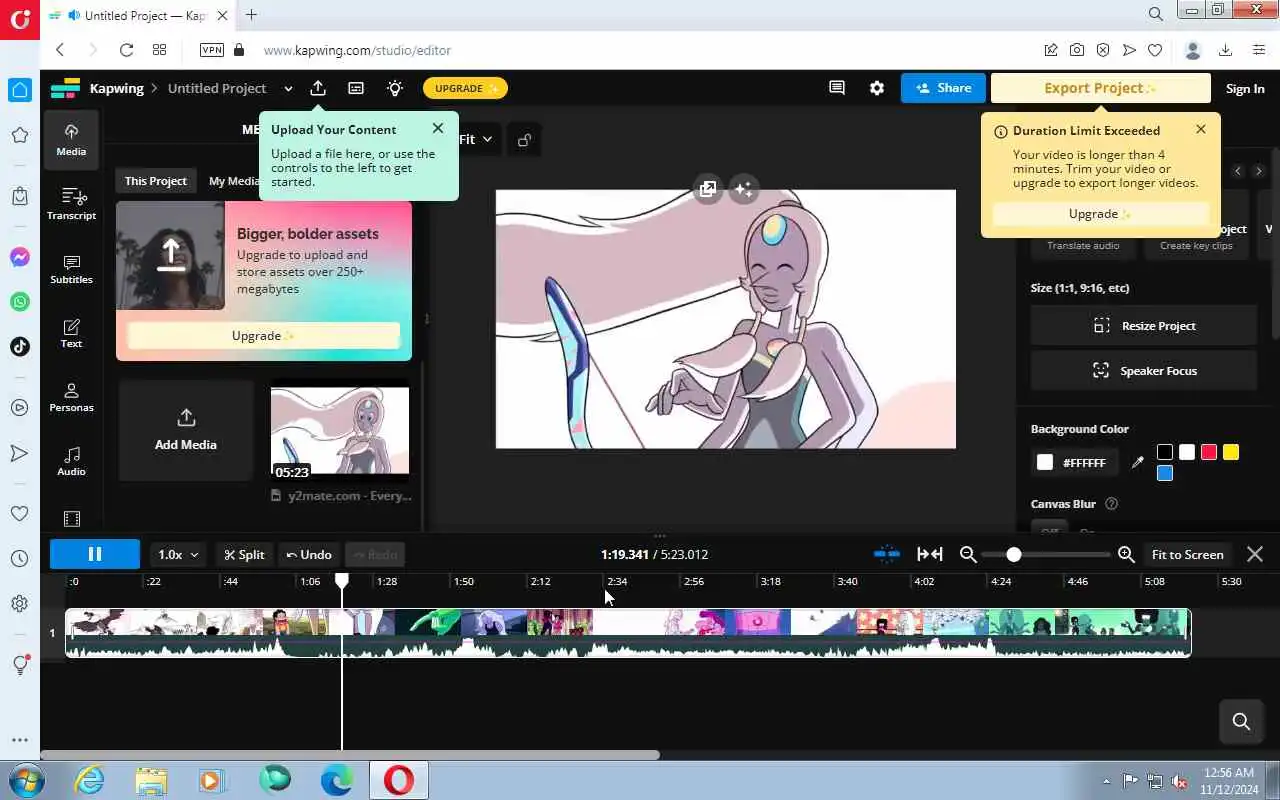Image resolution: width=1280 pixels, height=800 pixels.
Task: Click the left arrow in the AI tools carousel
Action: click(x=1237, y=171)
